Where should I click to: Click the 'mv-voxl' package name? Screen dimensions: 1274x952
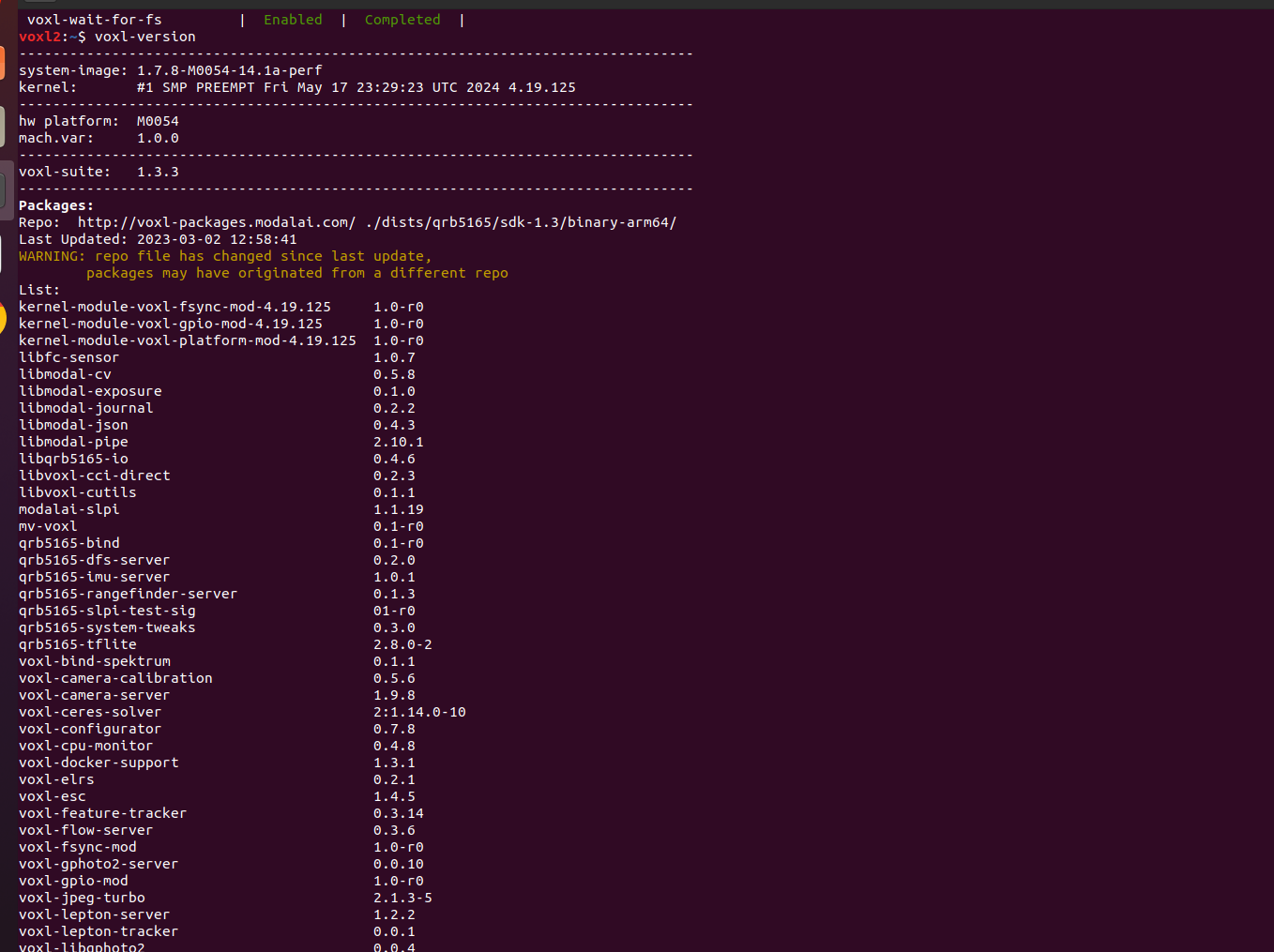[48, 526]
